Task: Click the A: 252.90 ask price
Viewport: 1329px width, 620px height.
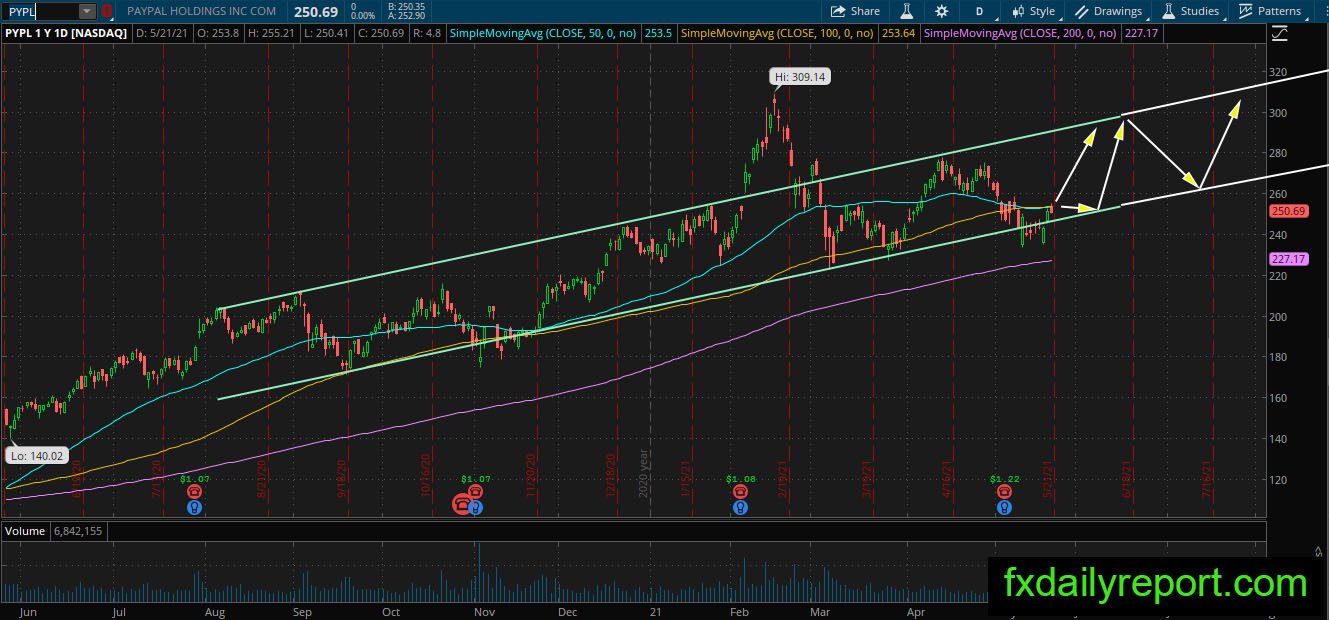Action: tap(406, 16)
